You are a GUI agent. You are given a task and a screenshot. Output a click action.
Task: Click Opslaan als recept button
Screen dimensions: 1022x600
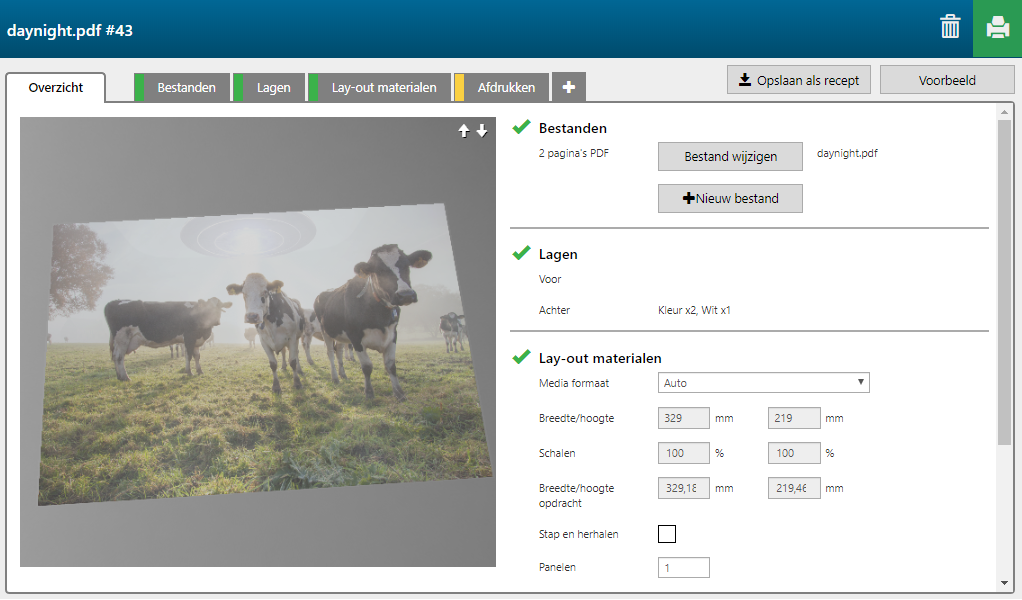coord(799,80)
